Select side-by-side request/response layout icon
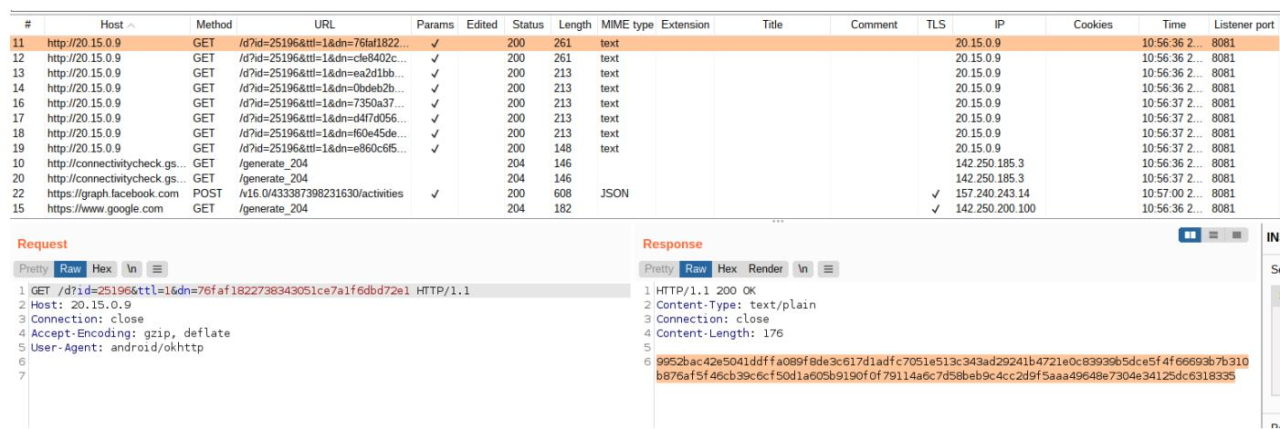The image size is (1280, 429). click(1190, 235)
